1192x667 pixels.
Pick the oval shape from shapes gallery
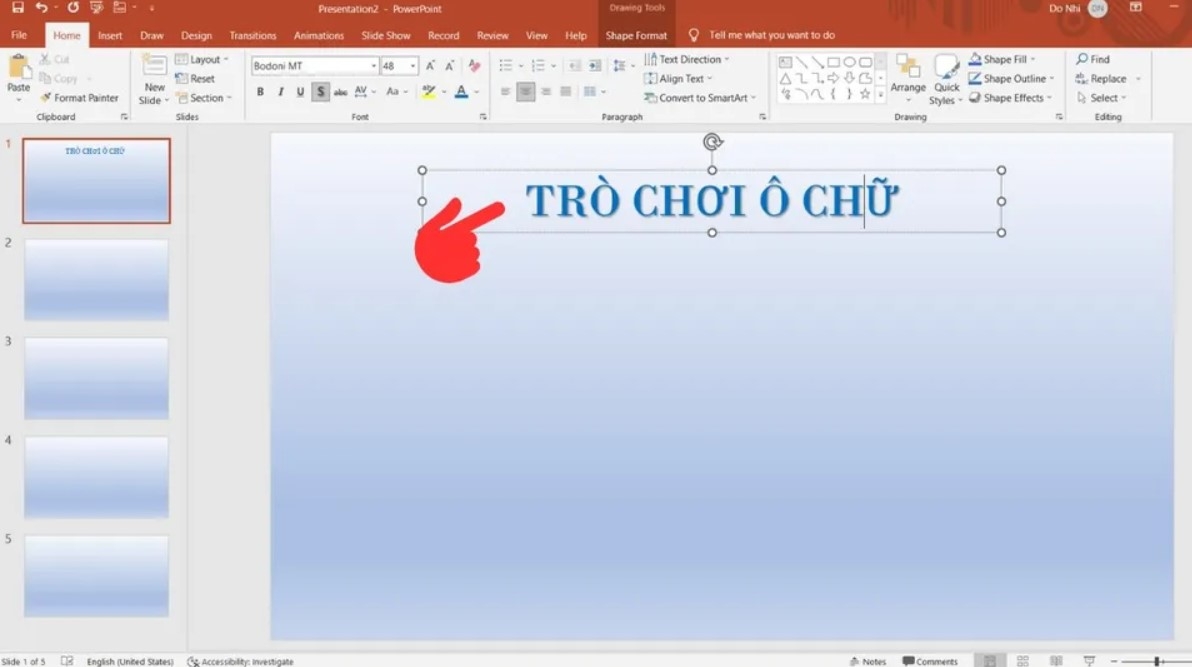849,62
